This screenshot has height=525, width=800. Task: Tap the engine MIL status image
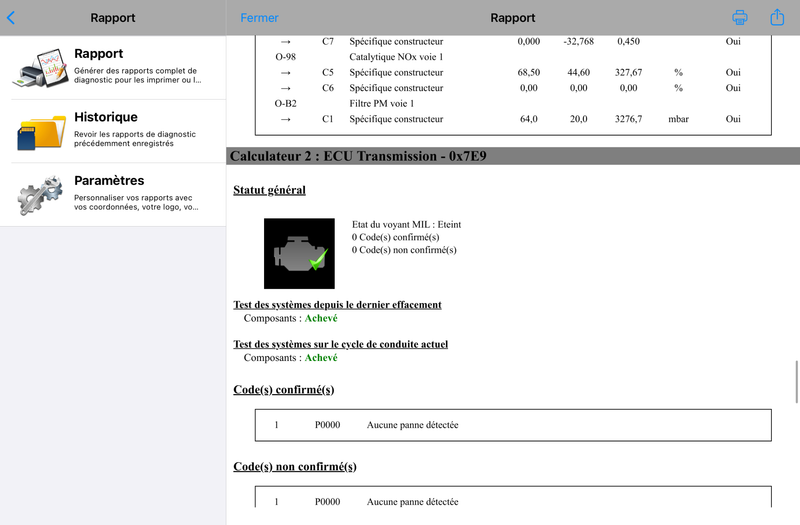299,254
